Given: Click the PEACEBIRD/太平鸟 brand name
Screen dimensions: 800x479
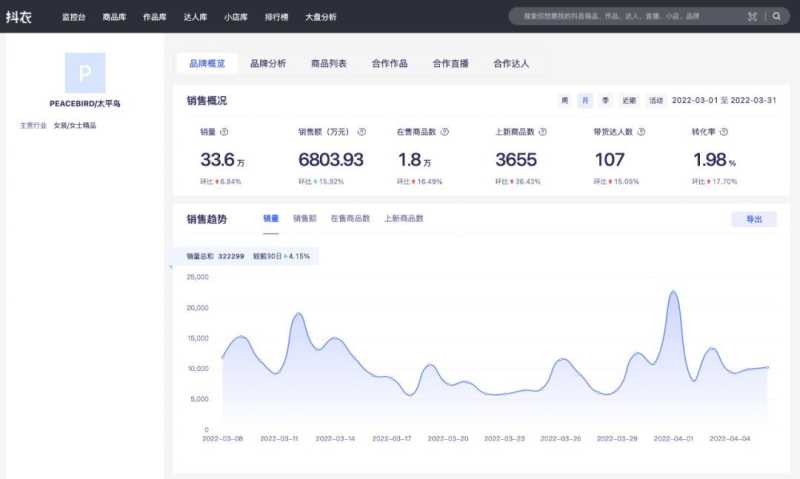Looking at the screenshot, I should tap(85, 104).
